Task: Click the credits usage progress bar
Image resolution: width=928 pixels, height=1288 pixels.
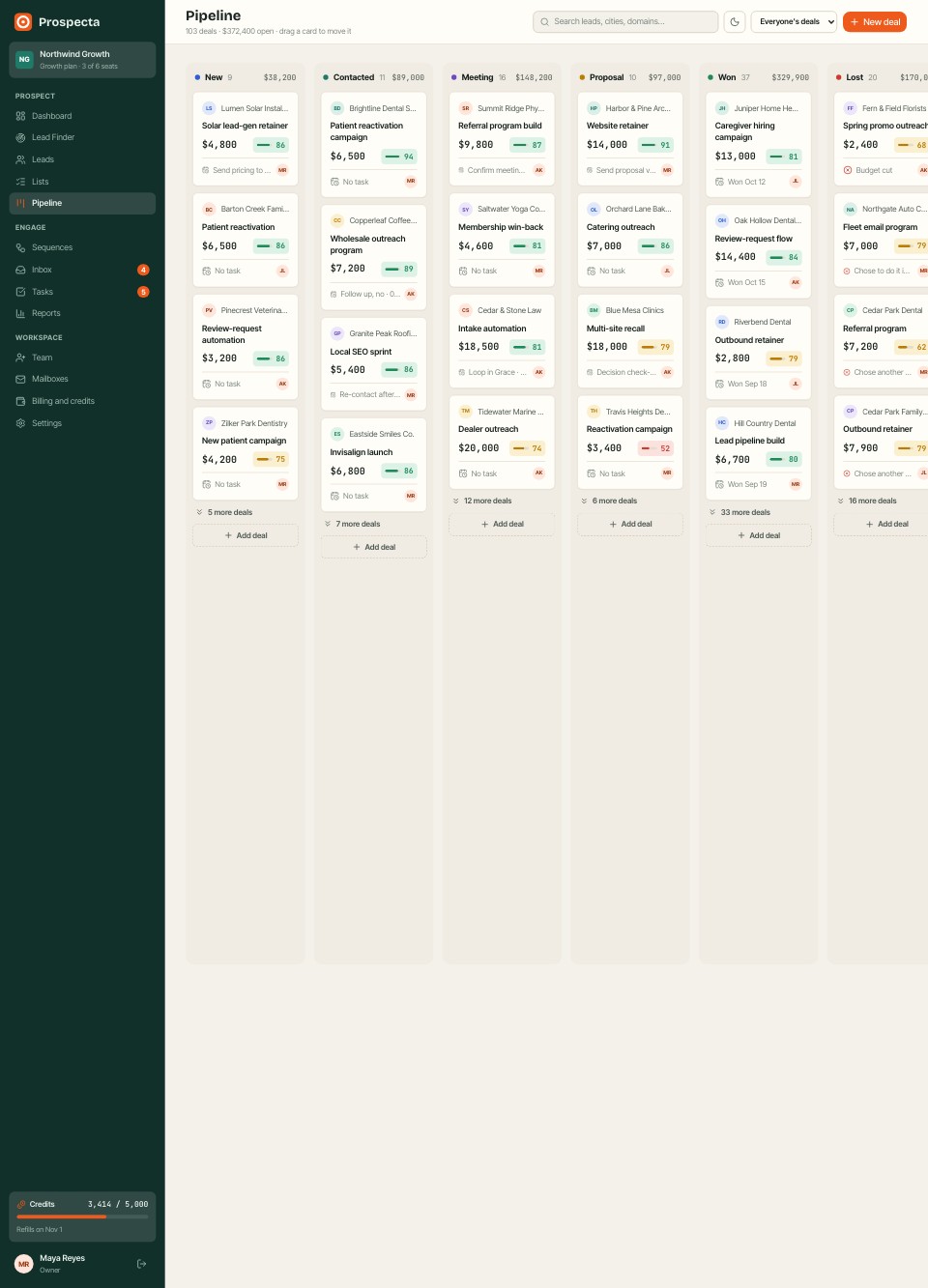Action: coord(82,1216)
